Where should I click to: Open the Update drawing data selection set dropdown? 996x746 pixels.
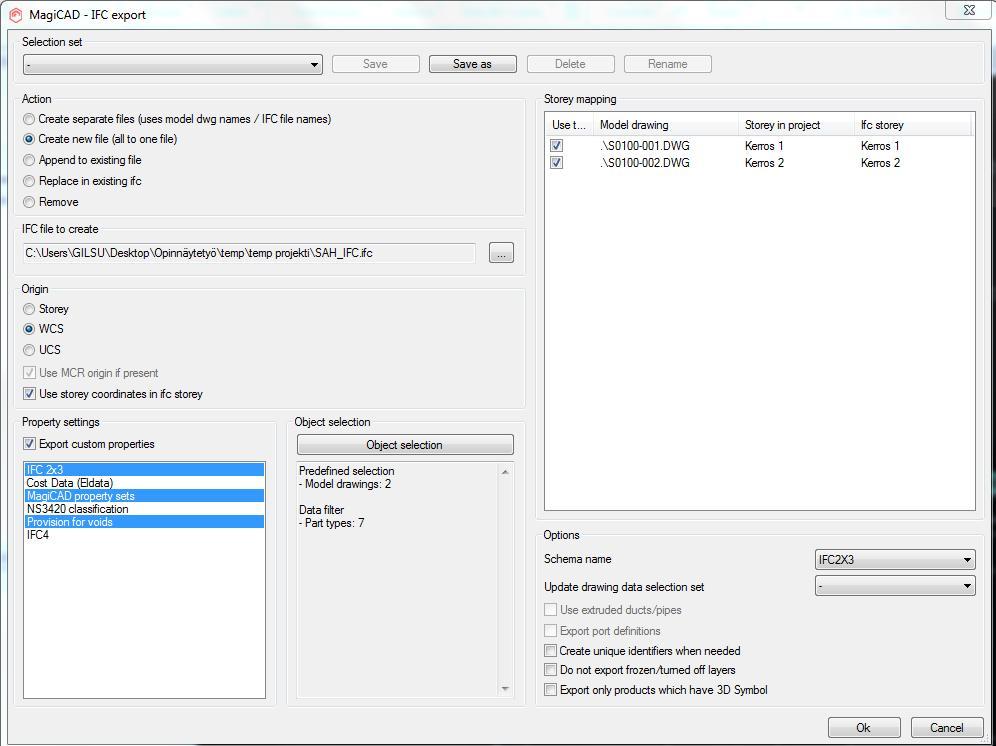895,586
